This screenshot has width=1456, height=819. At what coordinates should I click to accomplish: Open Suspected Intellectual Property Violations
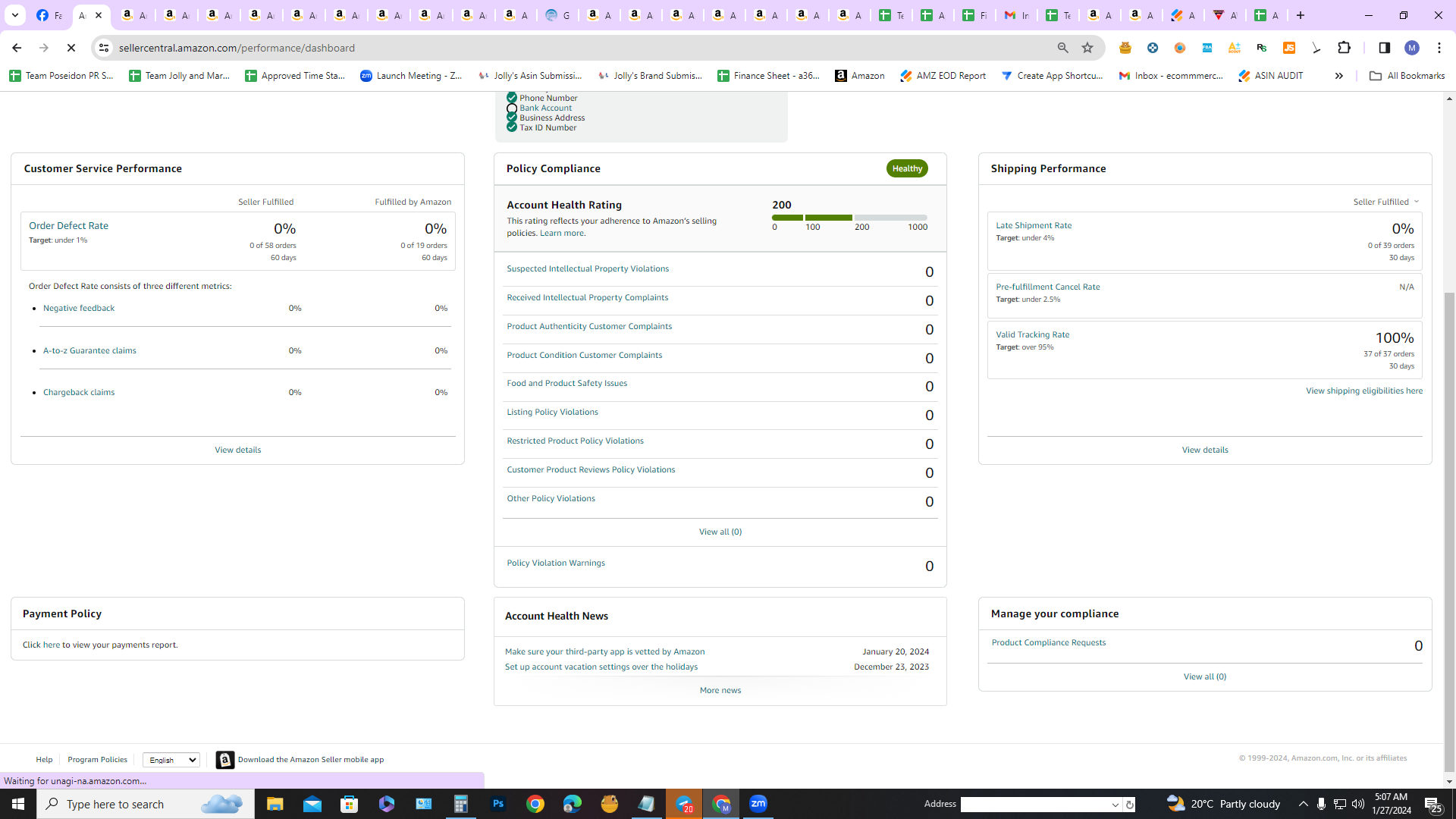588,268
